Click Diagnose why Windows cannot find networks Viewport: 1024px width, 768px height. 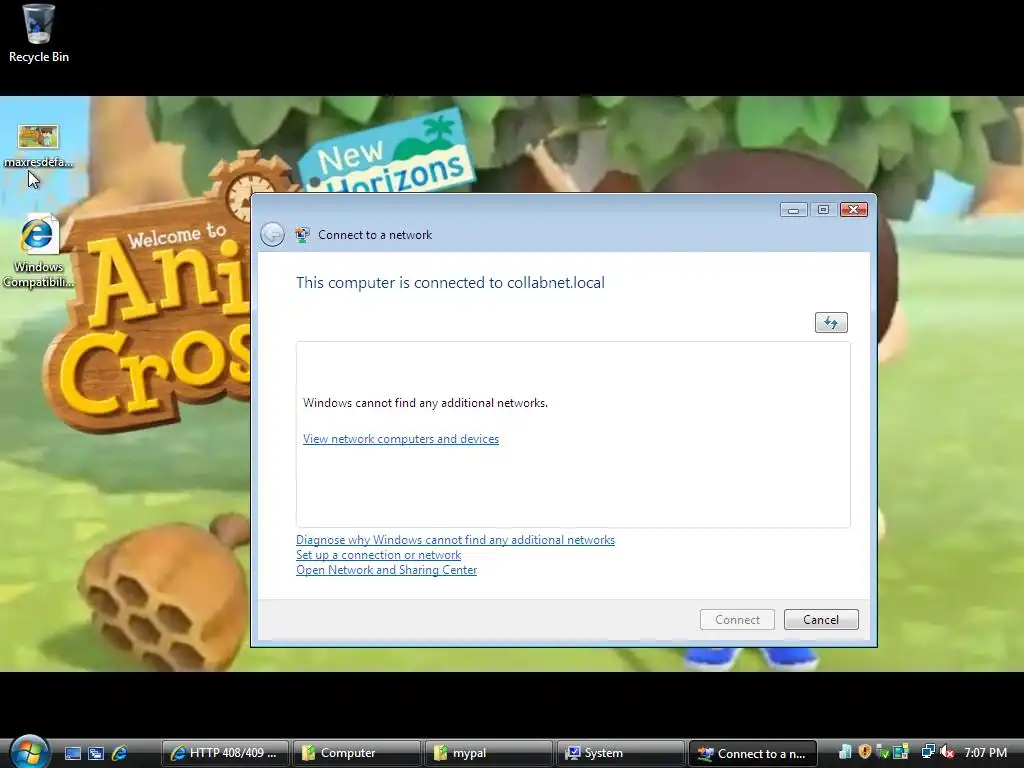click(x=455, y=539)
